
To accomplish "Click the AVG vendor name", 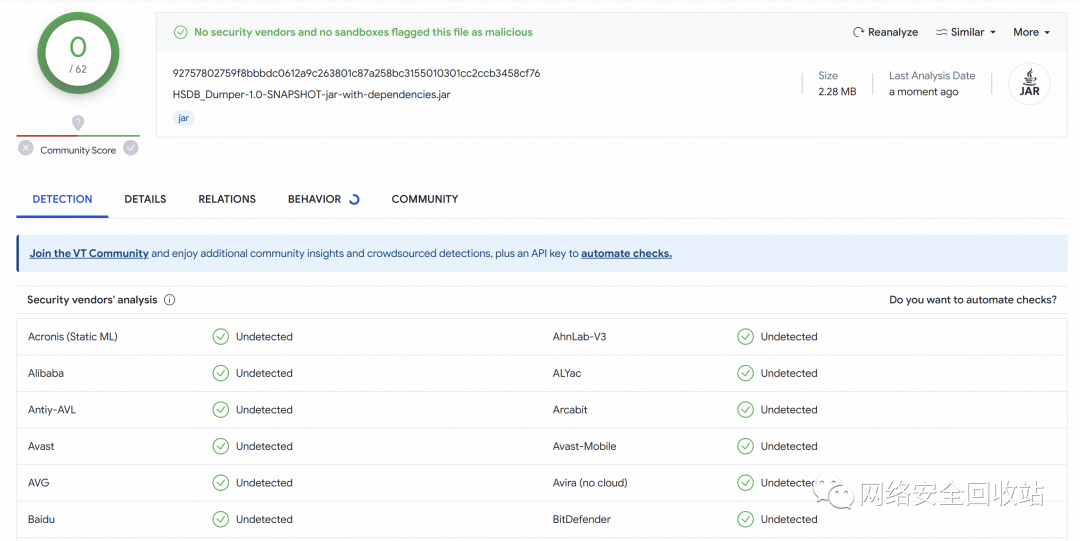I will pyautogui.click(x=39, y=483).
